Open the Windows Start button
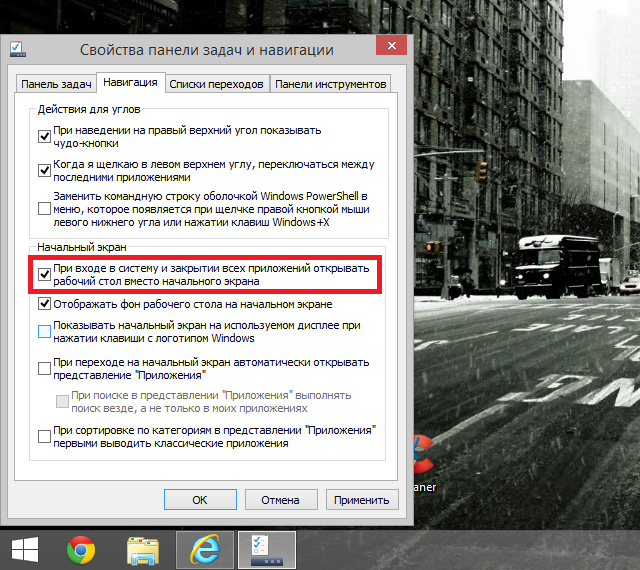Viewport: 640px width, 570px height. click(25, 549)
